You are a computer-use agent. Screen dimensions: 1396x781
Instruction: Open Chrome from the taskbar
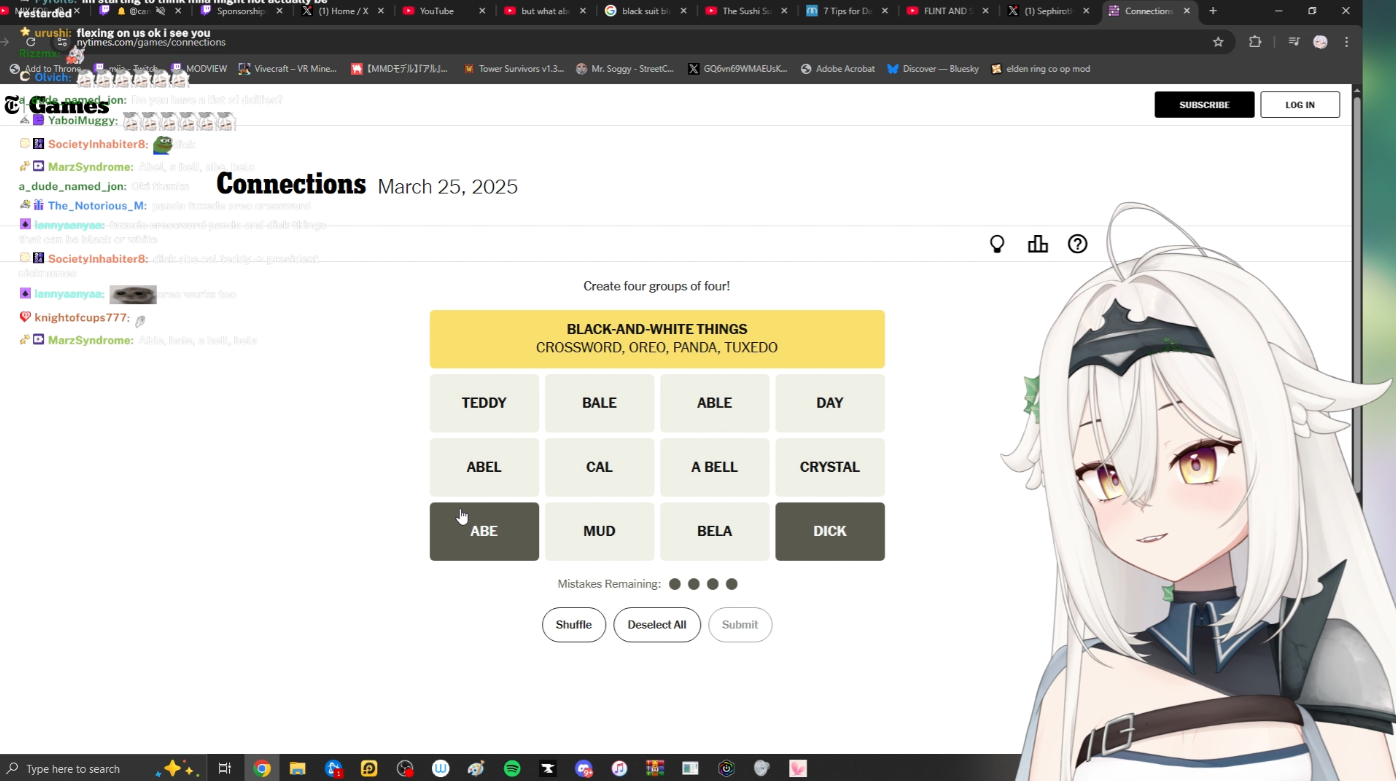[262, 768]
